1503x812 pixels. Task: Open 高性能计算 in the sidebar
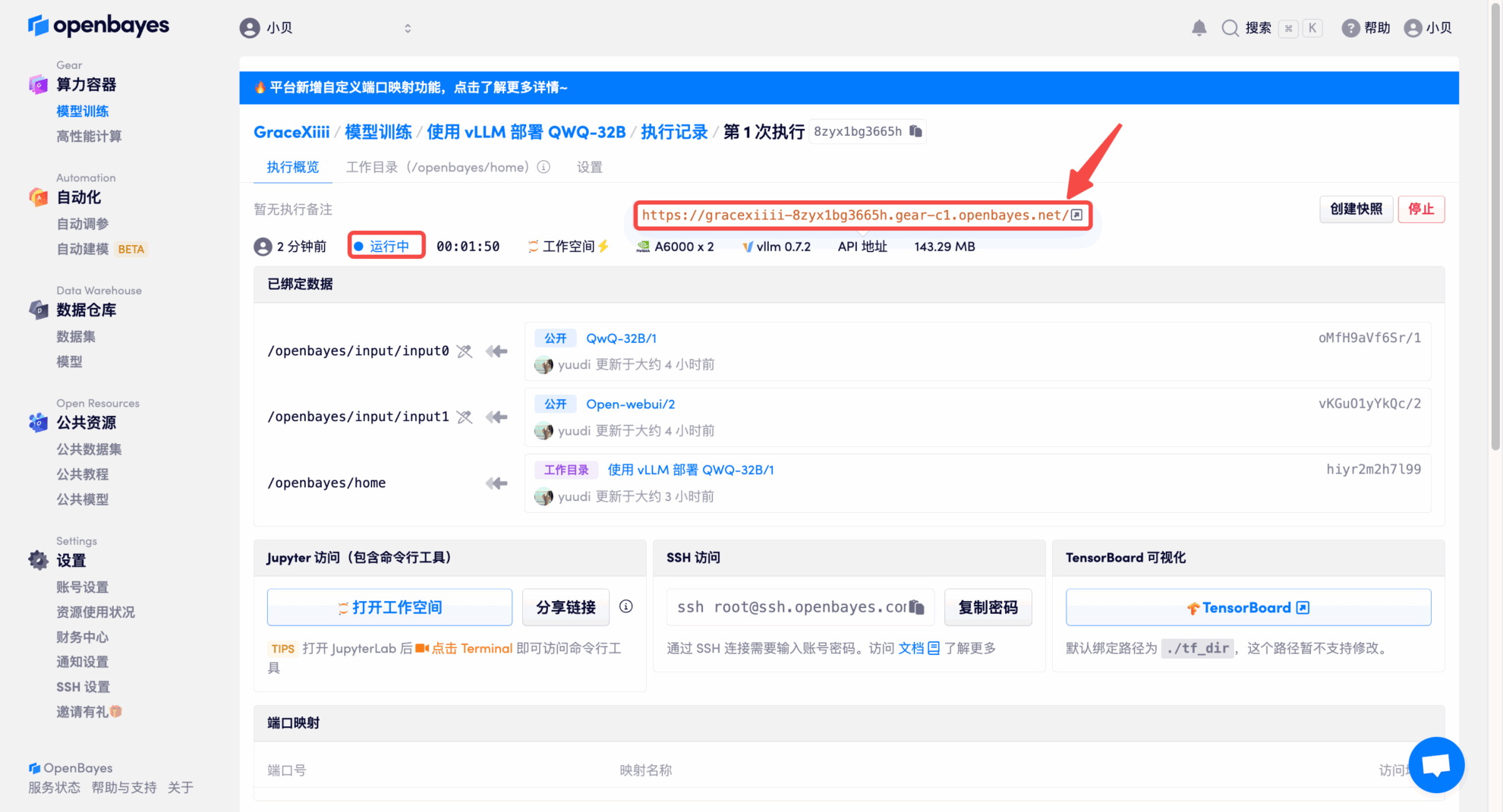[89, 136]
